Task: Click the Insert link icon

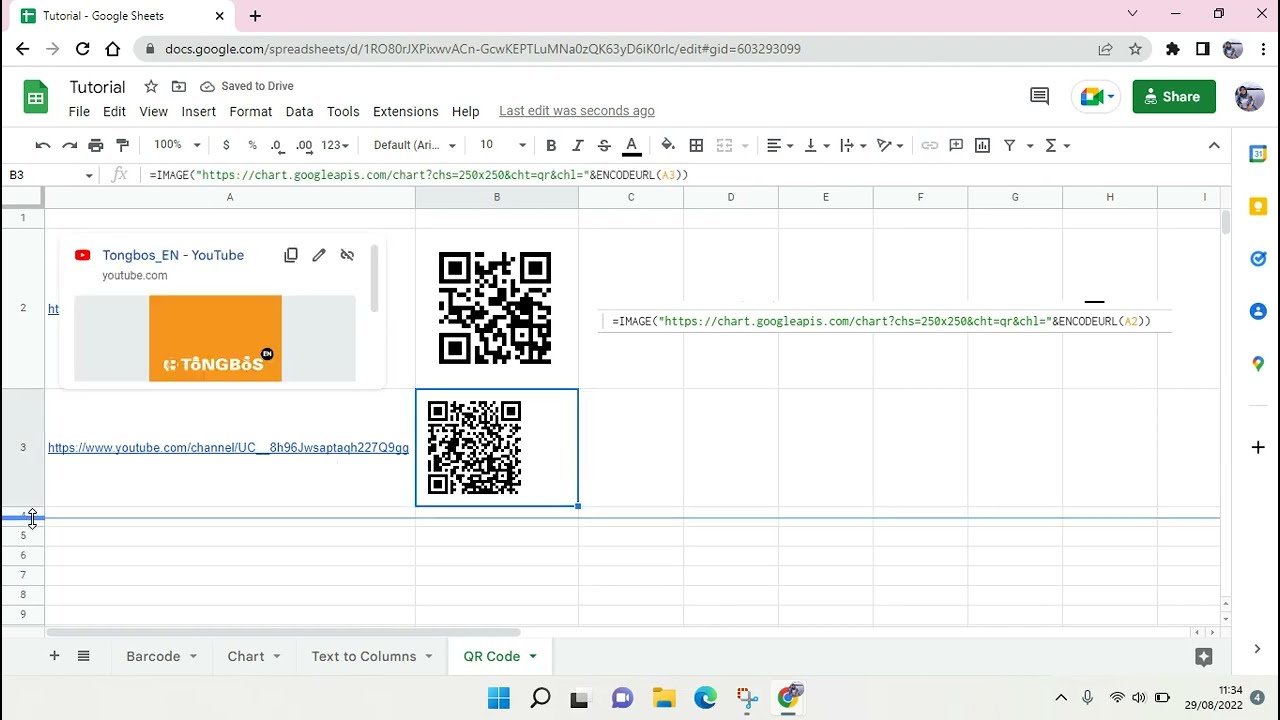Action: coord(930,145)
